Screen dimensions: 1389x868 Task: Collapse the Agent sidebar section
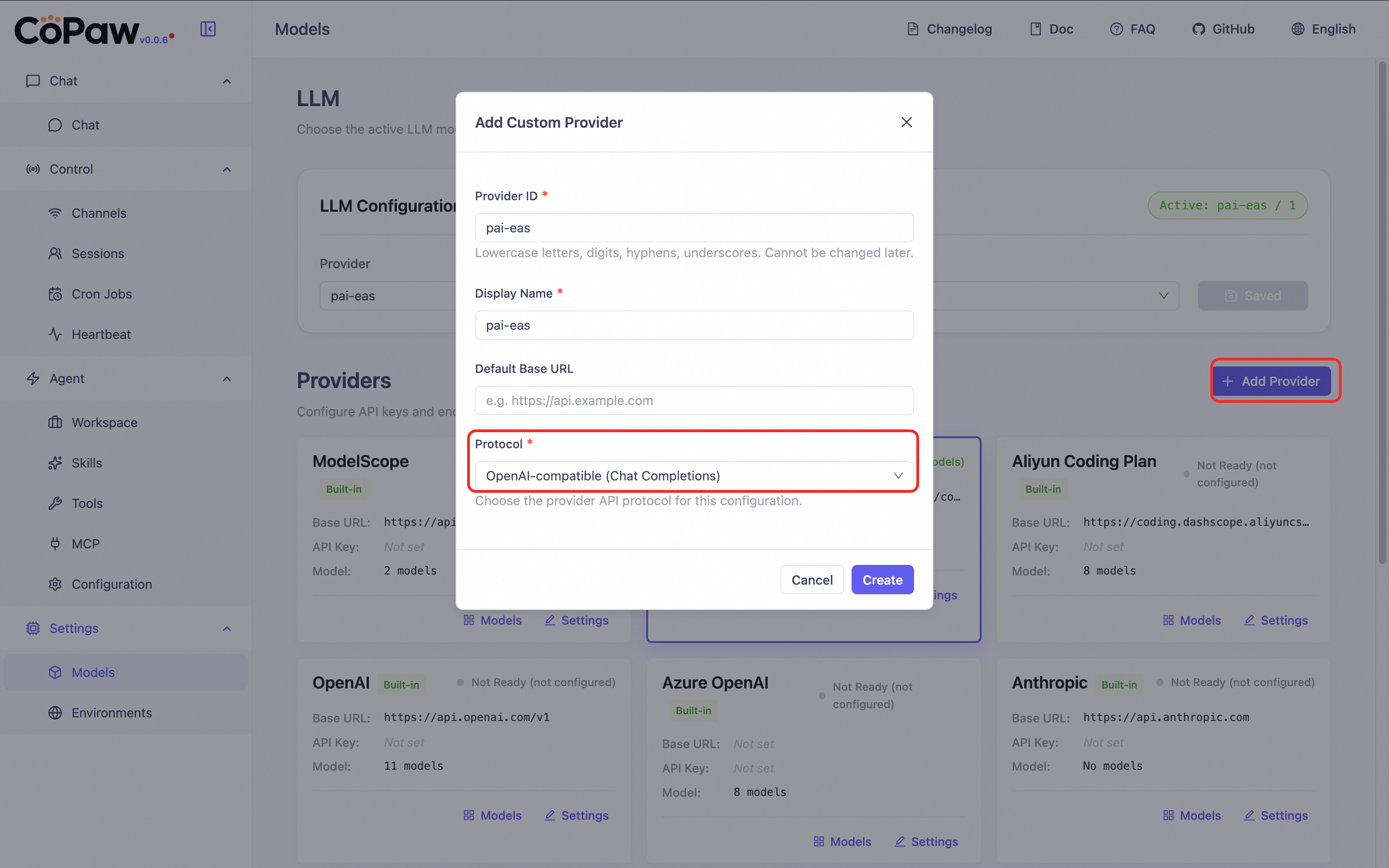[x=227, y=379]
